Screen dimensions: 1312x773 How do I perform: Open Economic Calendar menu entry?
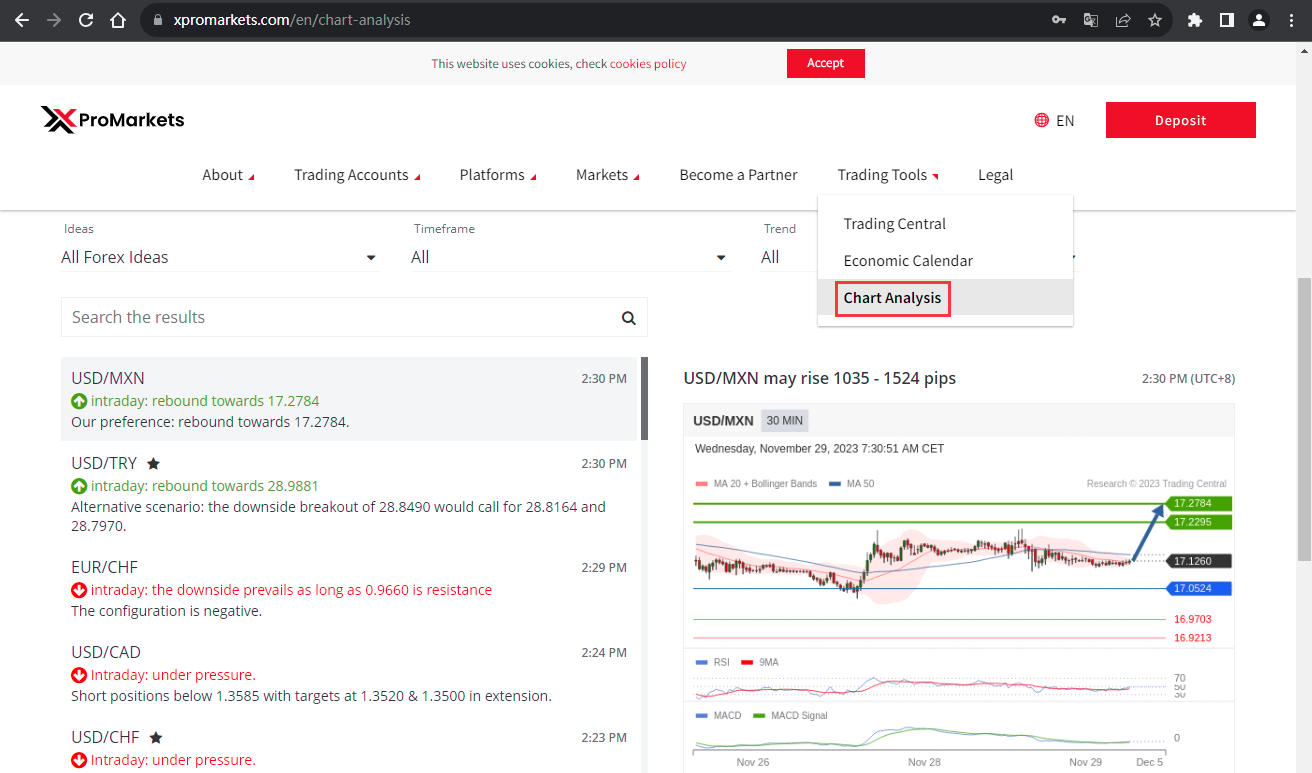pos(908,261)
